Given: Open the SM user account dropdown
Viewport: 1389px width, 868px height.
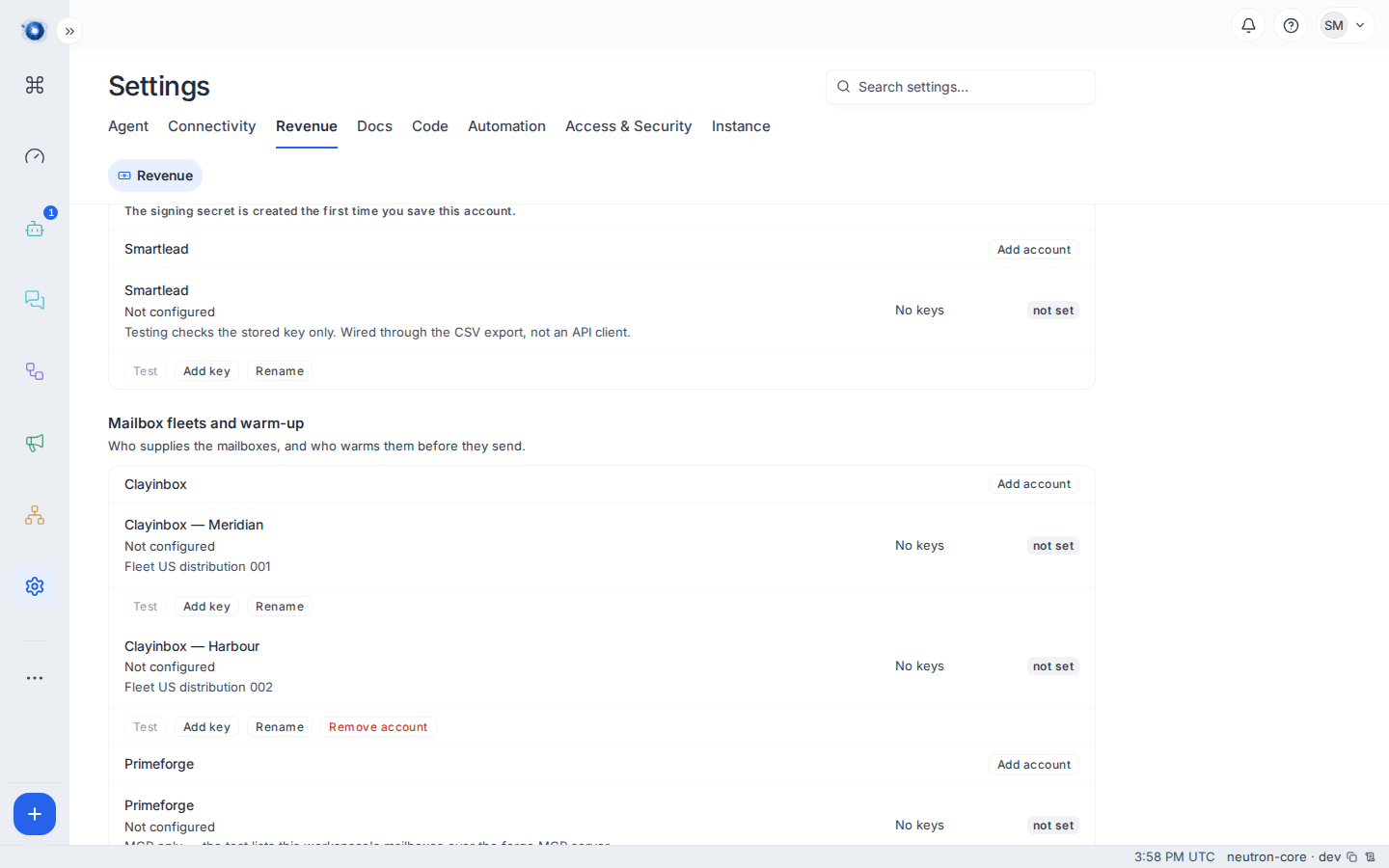Looking at the screenshot, I should [1346, 25].
